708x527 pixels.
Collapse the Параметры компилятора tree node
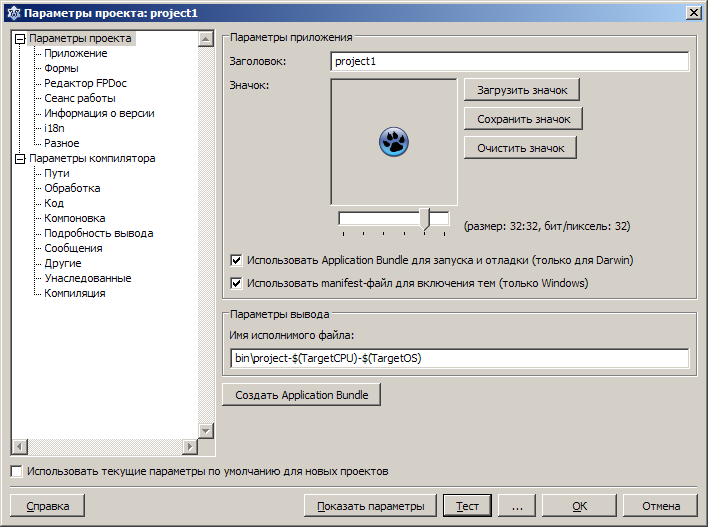(x=20, y=158)
